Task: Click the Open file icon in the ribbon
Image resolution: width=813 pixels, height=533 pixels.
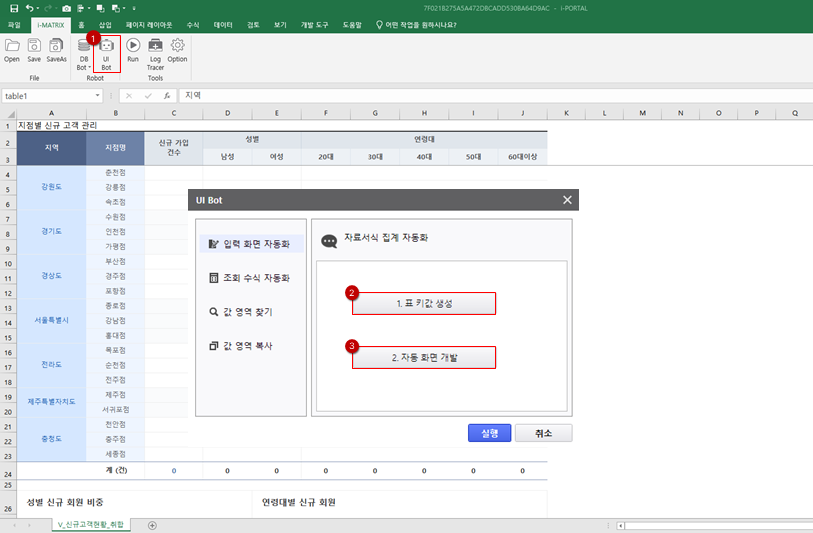Action: [12, 47]
